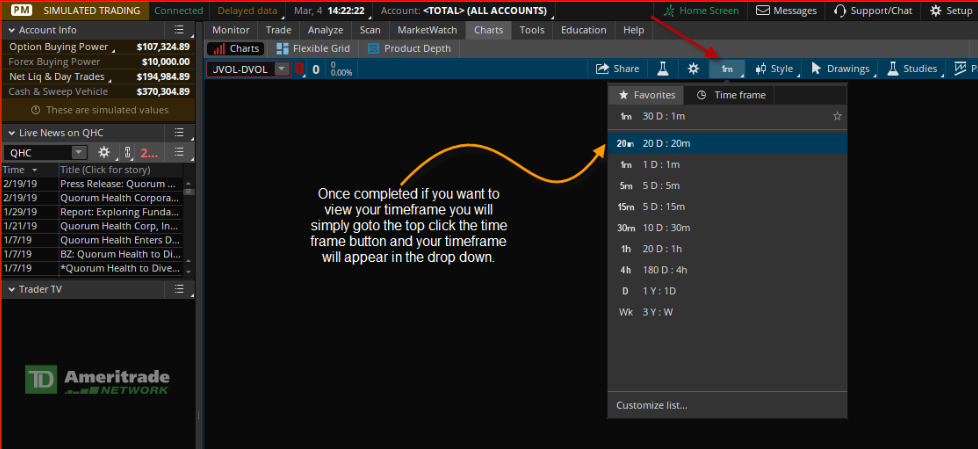Image resolution: width=978 pixels, height=449 pixels.
Task: Click the Patterns icon cut off at toolbar's right end
Action: (x=962, y=69)
